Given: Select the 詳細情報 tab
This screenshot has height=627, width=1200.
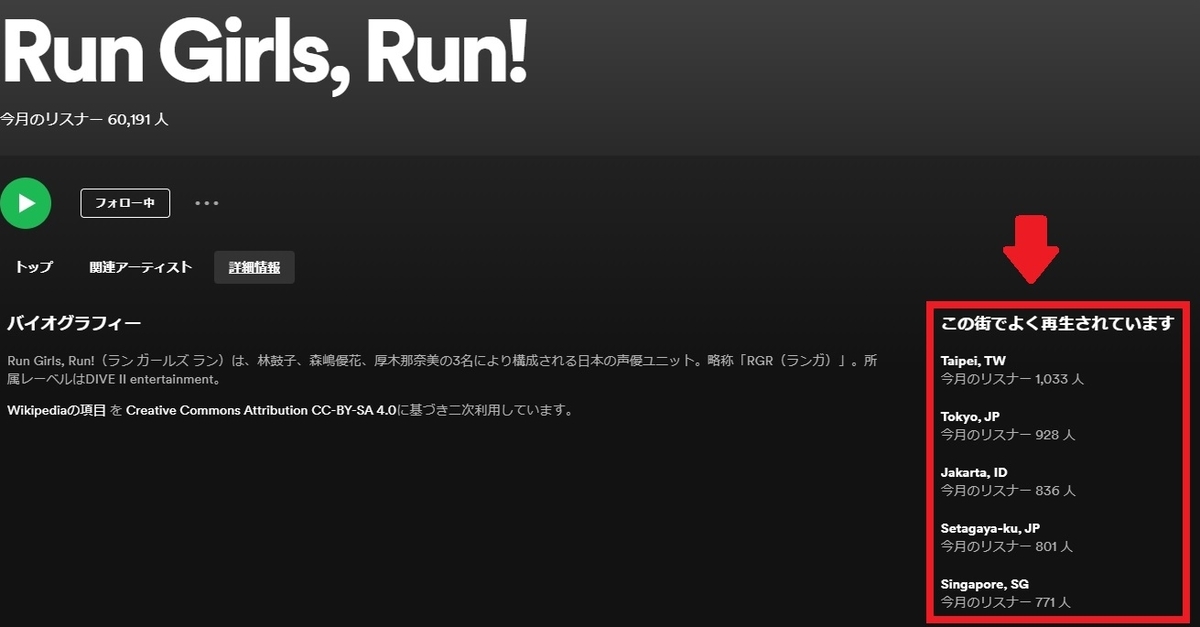Looking at the screenshot, I should pyautogui.click(x=253, y=267).
